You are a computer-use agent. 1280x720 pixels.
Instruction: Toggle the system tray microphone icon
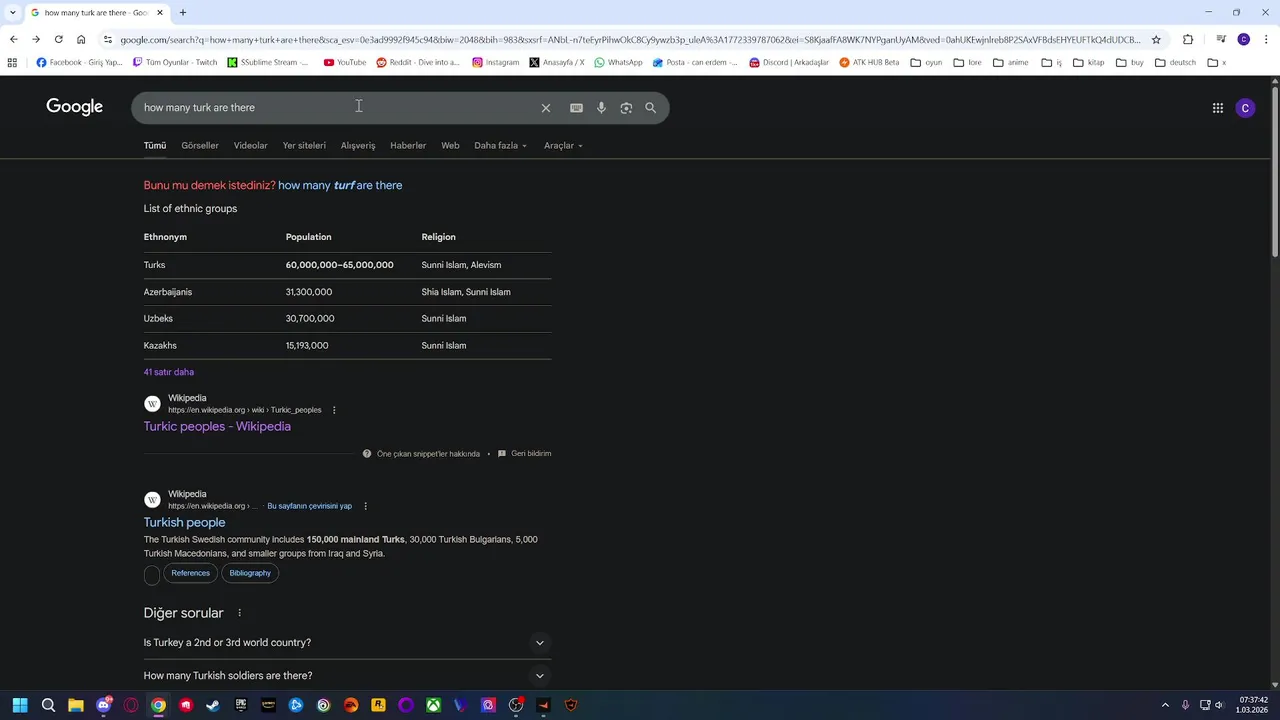click(1186, 705)
